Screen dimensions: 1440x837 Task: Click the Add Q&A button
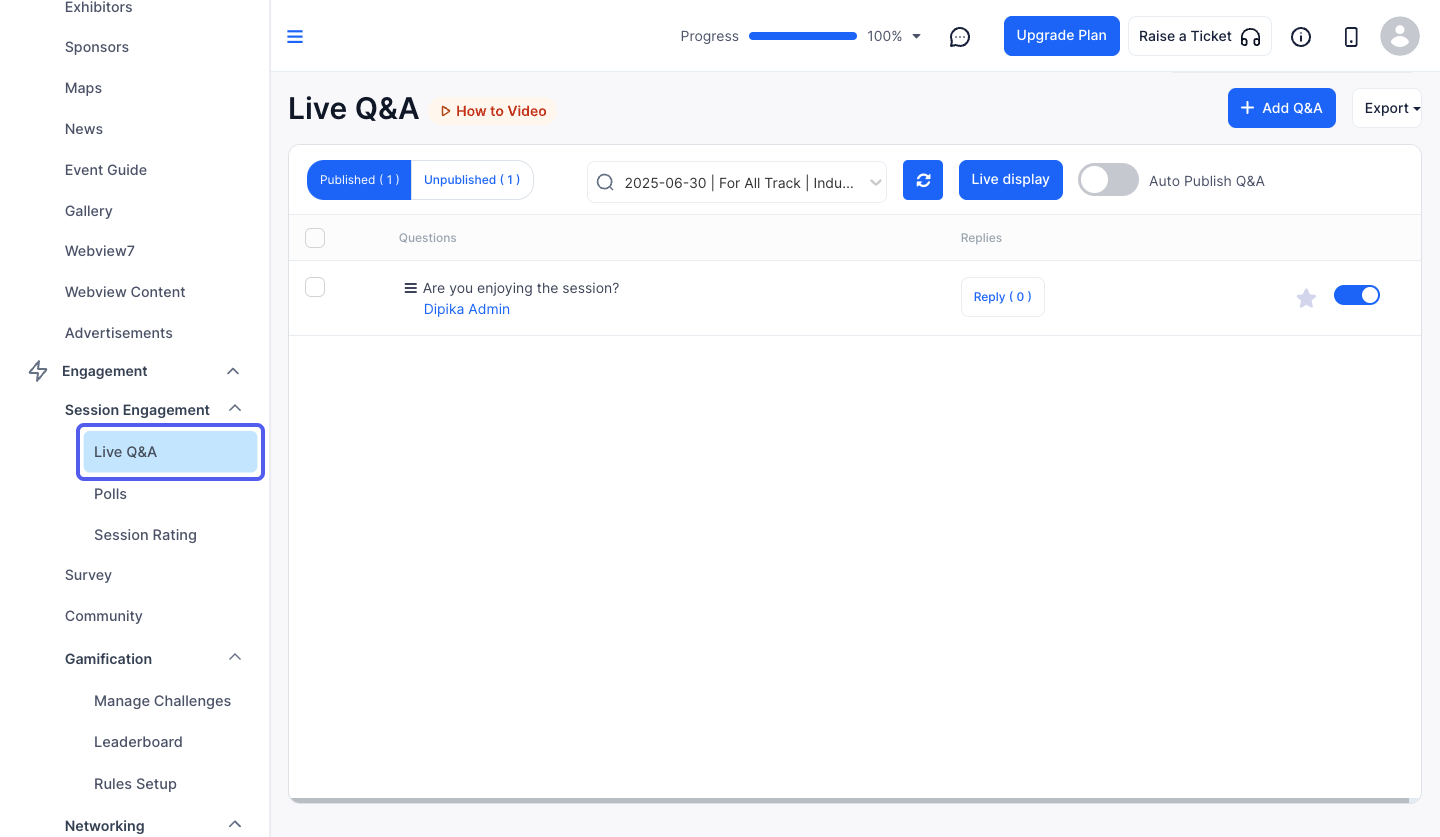tap(1282, 108)
